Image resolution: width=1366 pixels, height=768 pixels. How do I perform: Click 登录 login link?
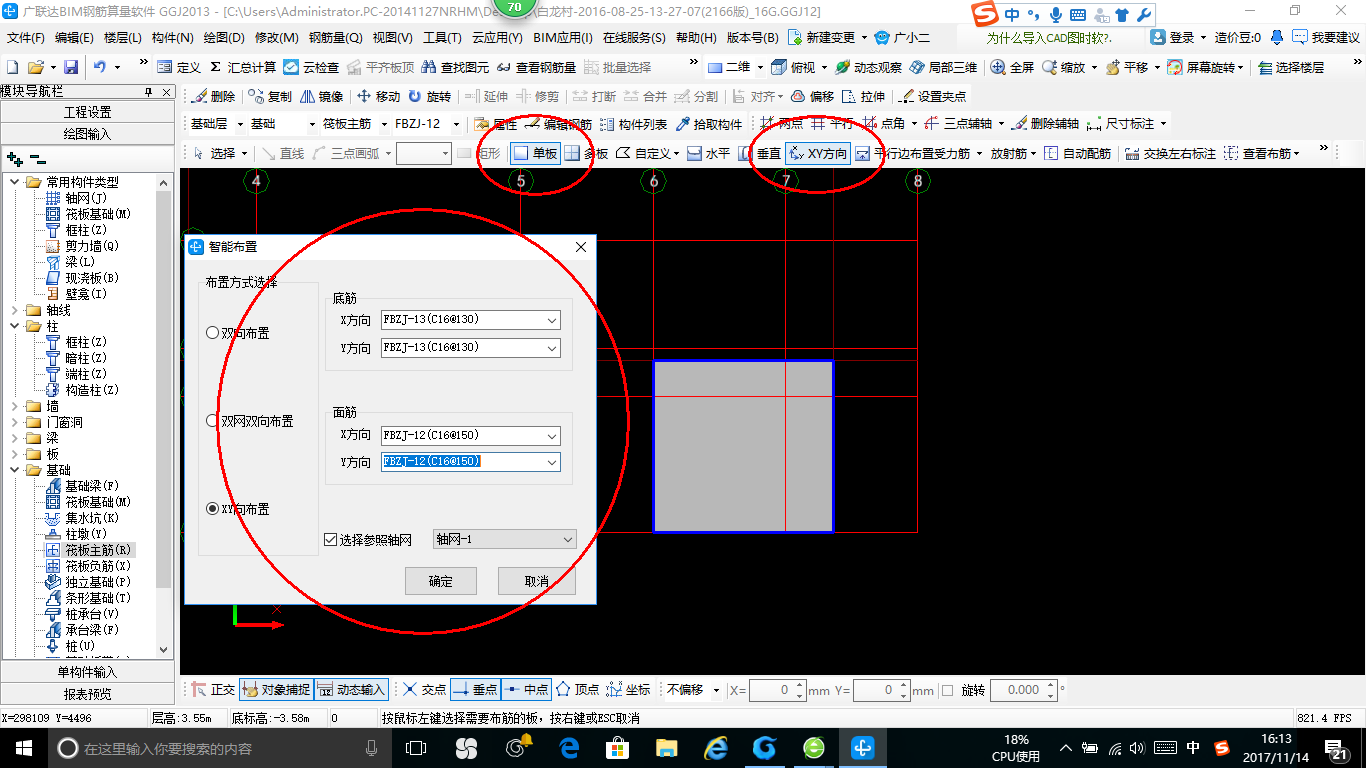coord(1174,37)
